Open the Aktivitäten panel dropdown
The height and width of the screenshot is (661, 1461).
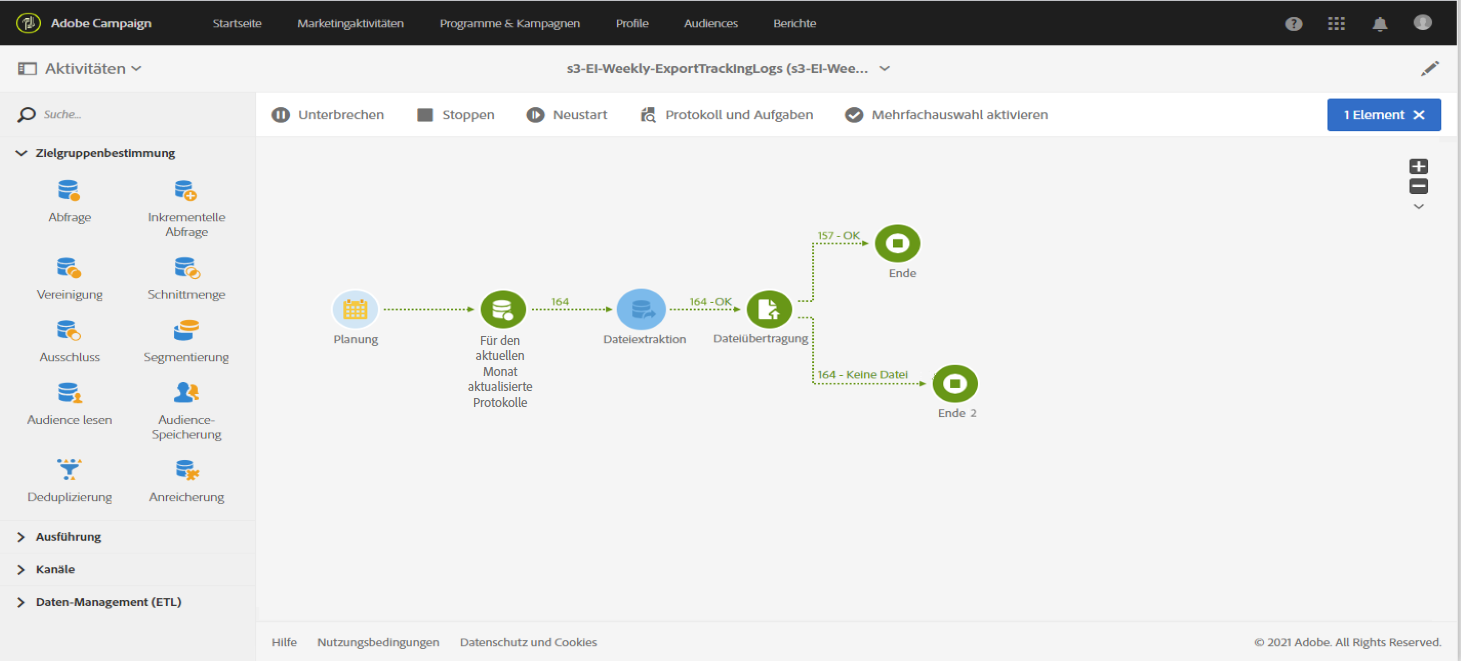[x=80, y=69]
